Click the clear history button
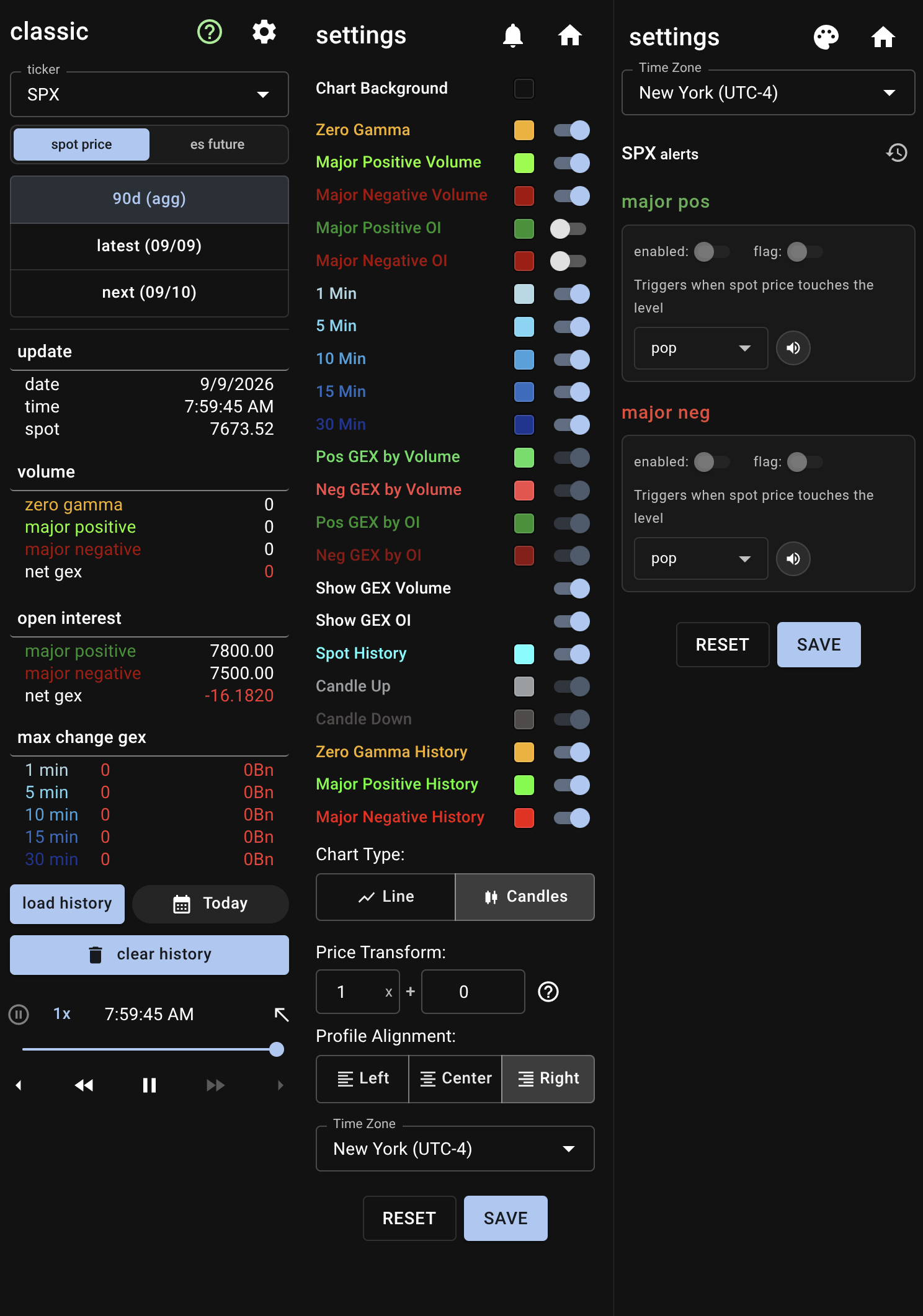Image resolution: width=923 pixels, height=1316 pixels. point(149,954)
